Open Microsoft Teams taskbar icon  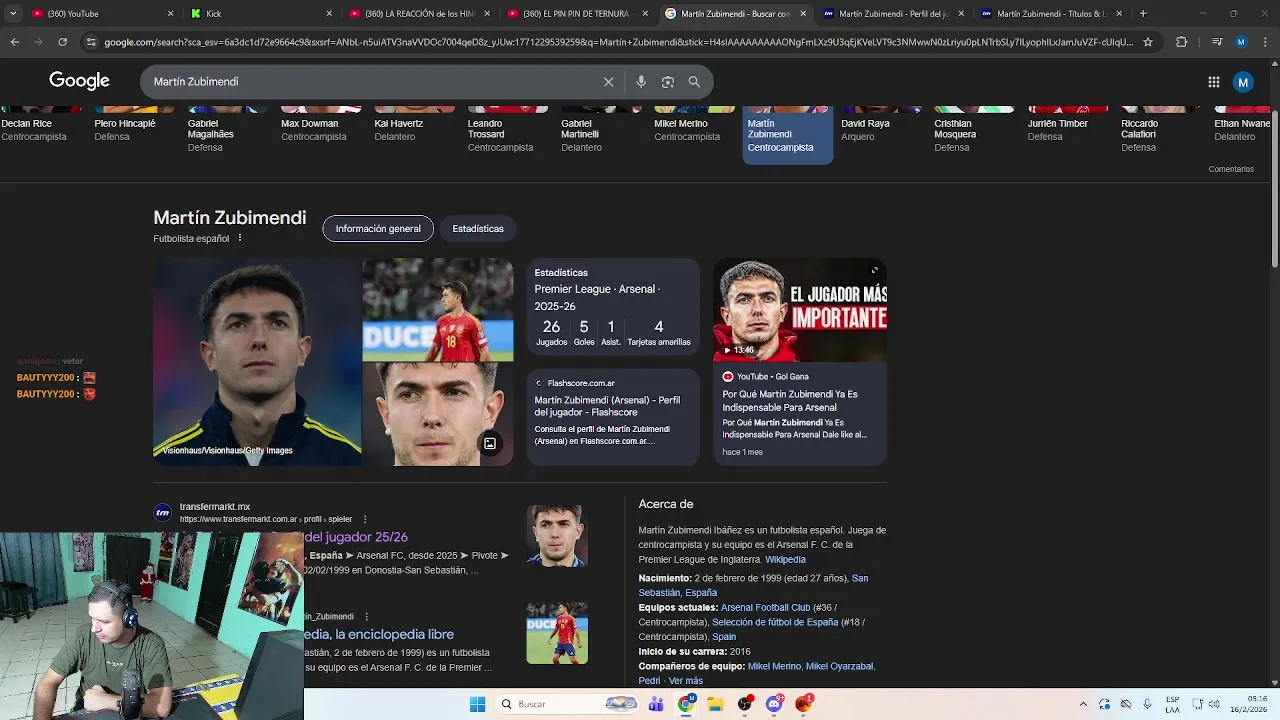coord(656,704)
